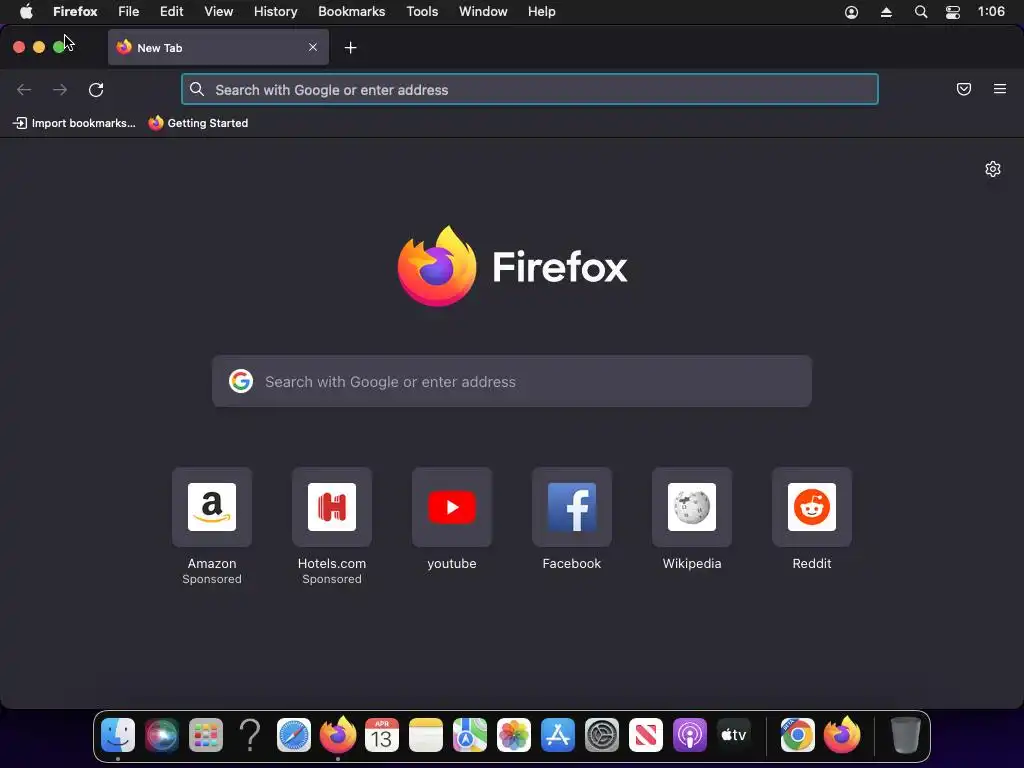Reload the current page
Viewport: 1024px width, 768px height.
[x=96, y=89]
